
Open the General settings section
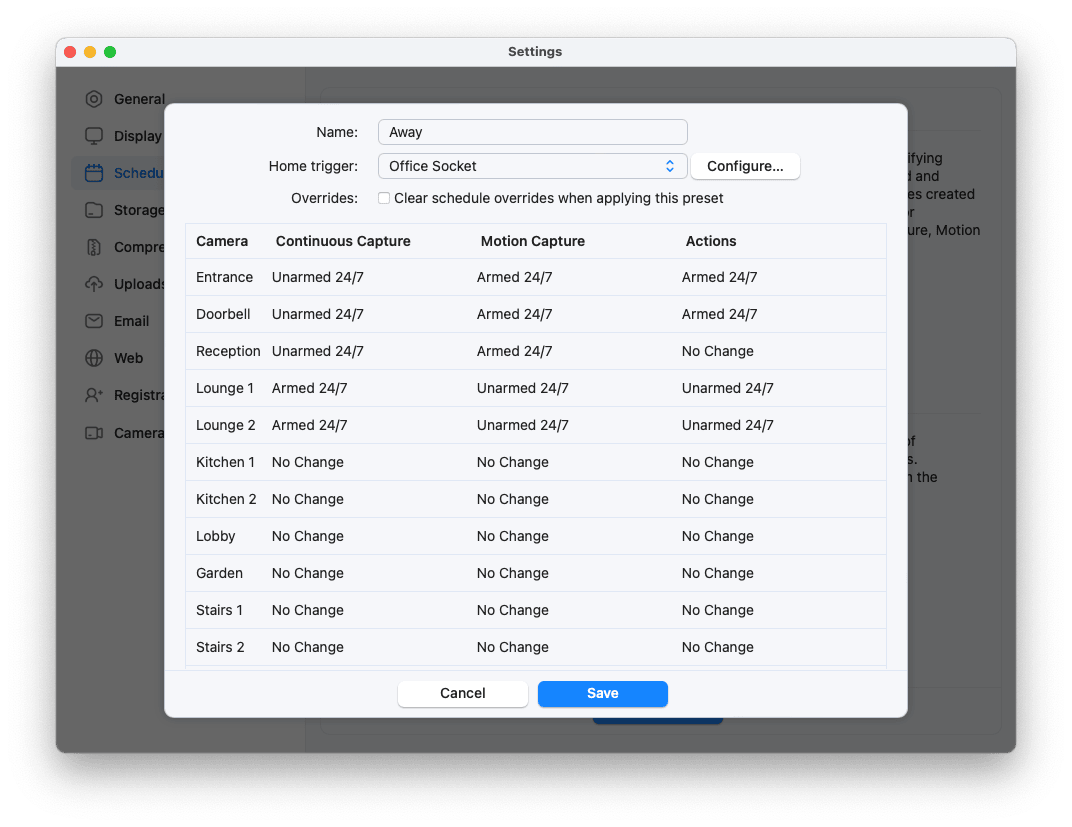pos(95,99)
